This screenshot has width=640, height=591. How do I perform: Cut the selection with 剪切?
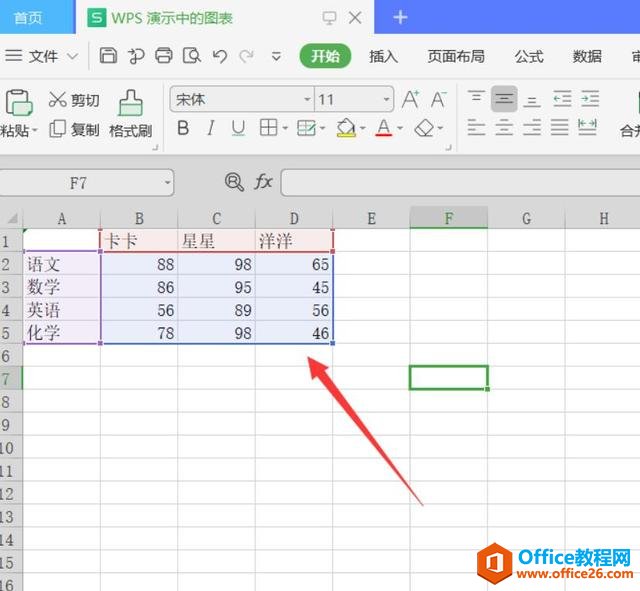pyautogui.click(x=74, y=100)
